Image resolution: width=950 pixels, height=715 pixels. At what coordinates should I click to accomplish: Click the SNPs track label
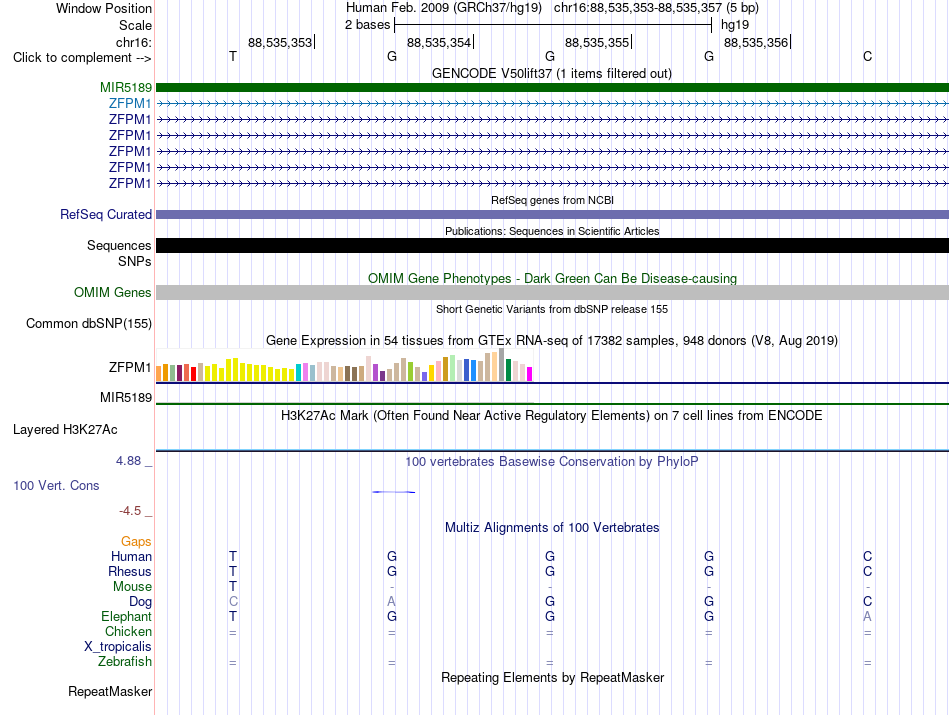point(135,261)
